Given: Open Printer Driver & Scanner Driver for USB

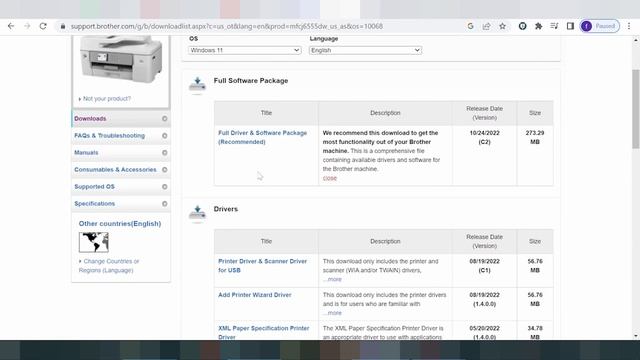Looking at the screenshot, I should pos(262,266).
